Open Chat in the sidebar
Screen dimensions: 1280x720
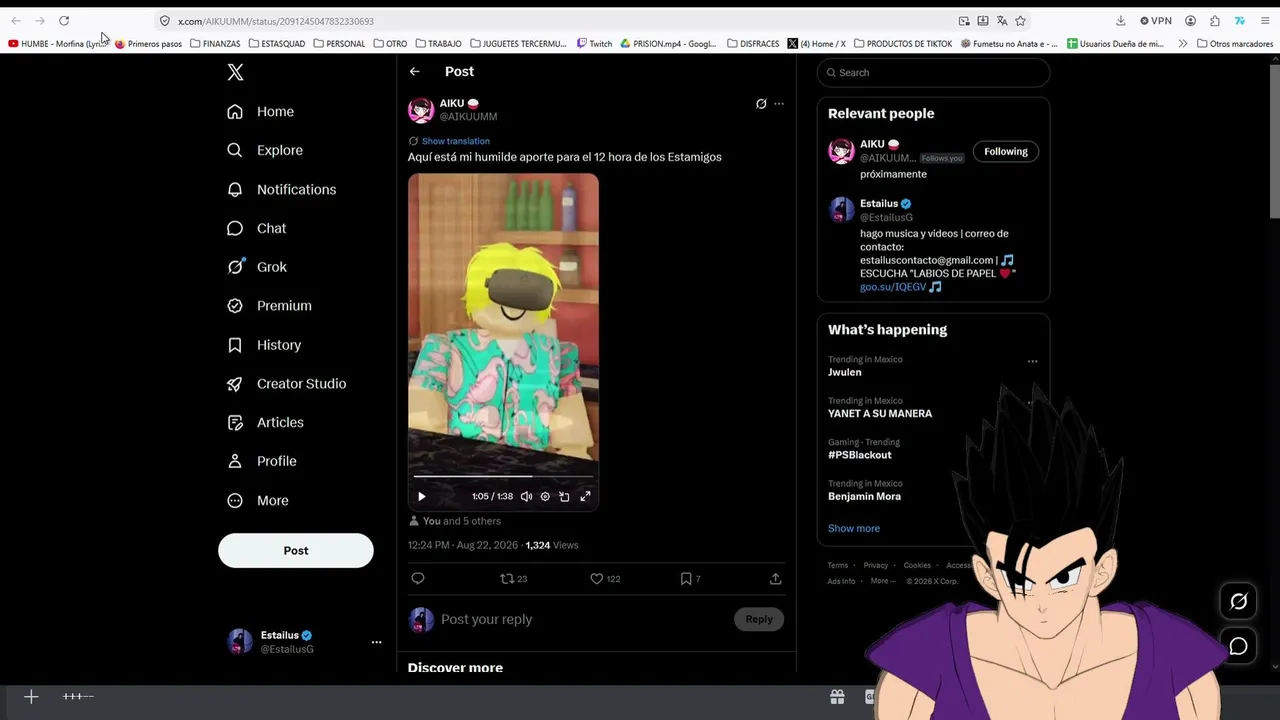click(257, 228)
